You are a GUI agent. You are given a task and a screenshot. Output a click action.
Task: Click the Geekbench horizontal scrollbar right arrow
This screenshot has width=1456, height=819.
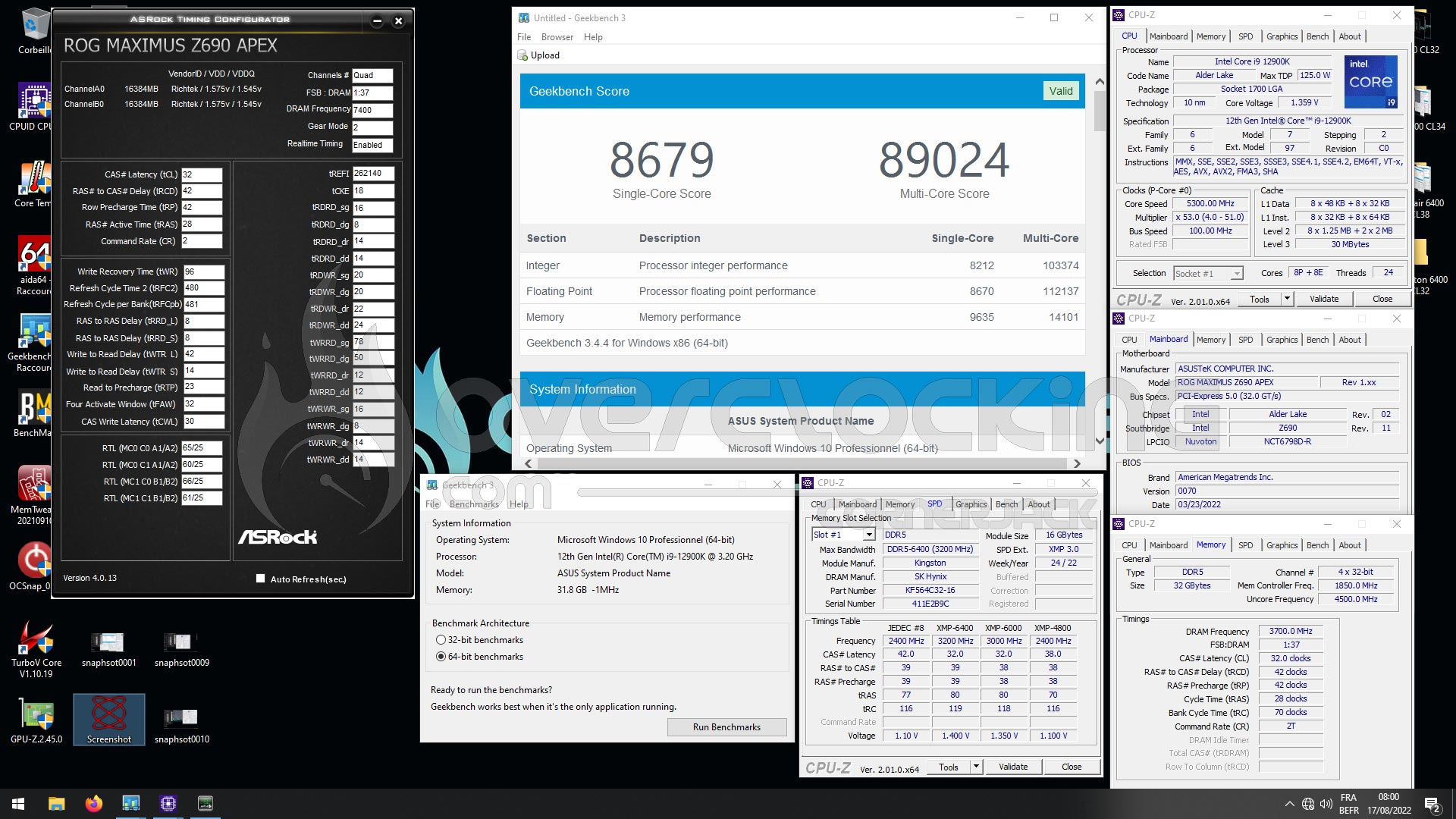point(1077,463)
